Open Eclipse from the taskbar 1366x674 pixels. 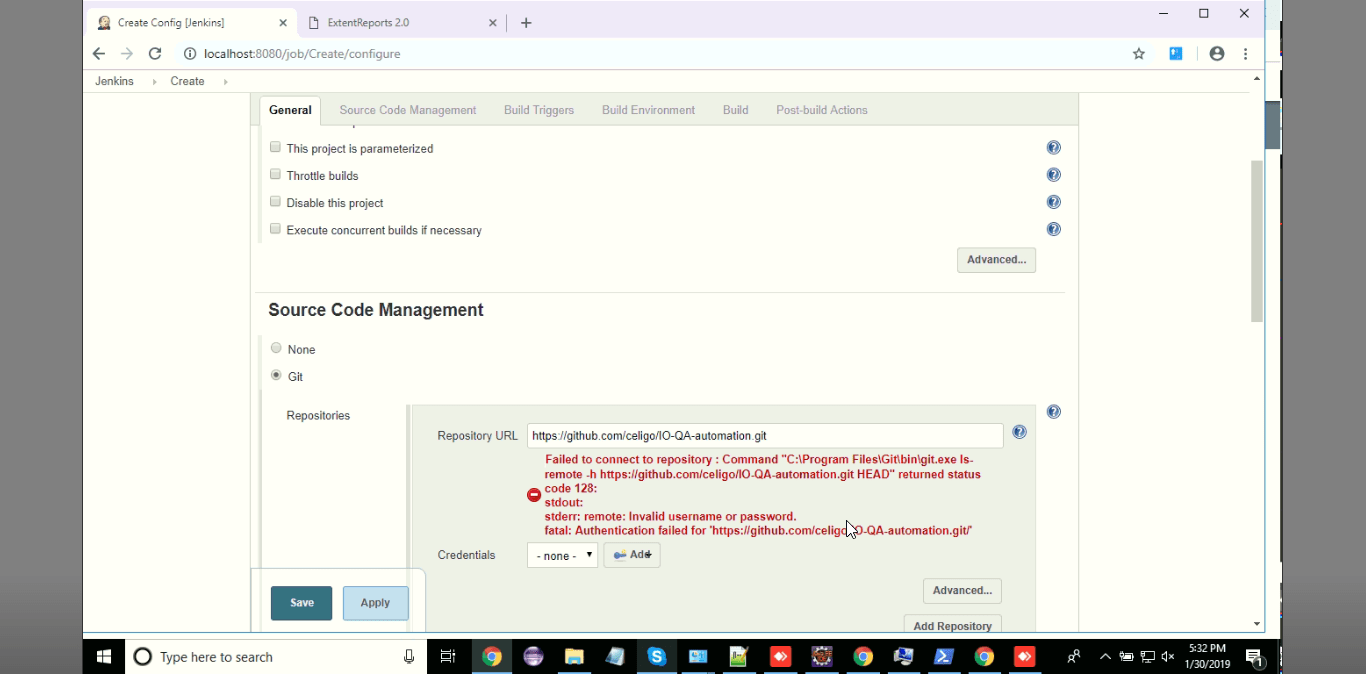click(533, 657)
